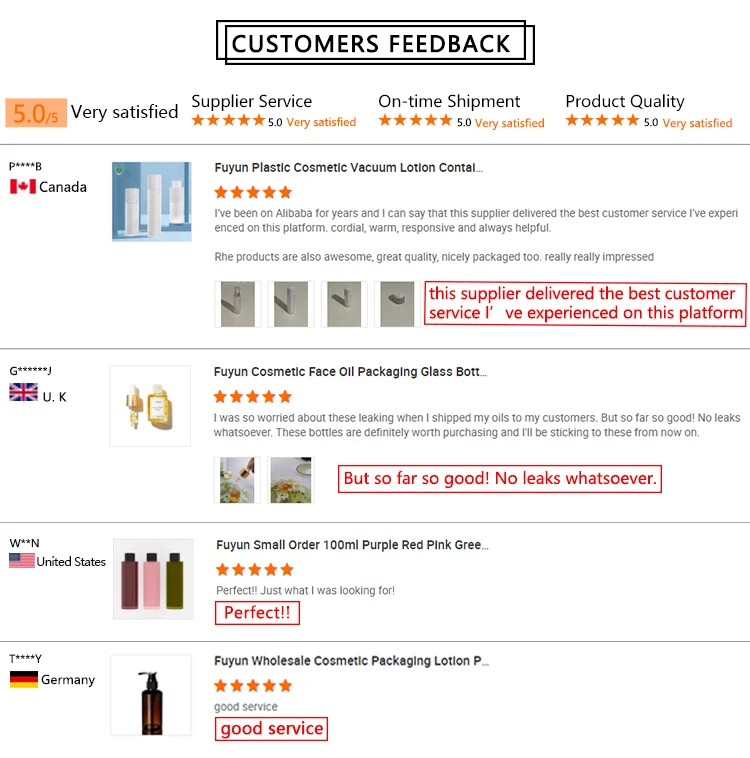Click the United States flag icon
The width and height of the screenshot is (750, 758).
[x=22, y=561]
